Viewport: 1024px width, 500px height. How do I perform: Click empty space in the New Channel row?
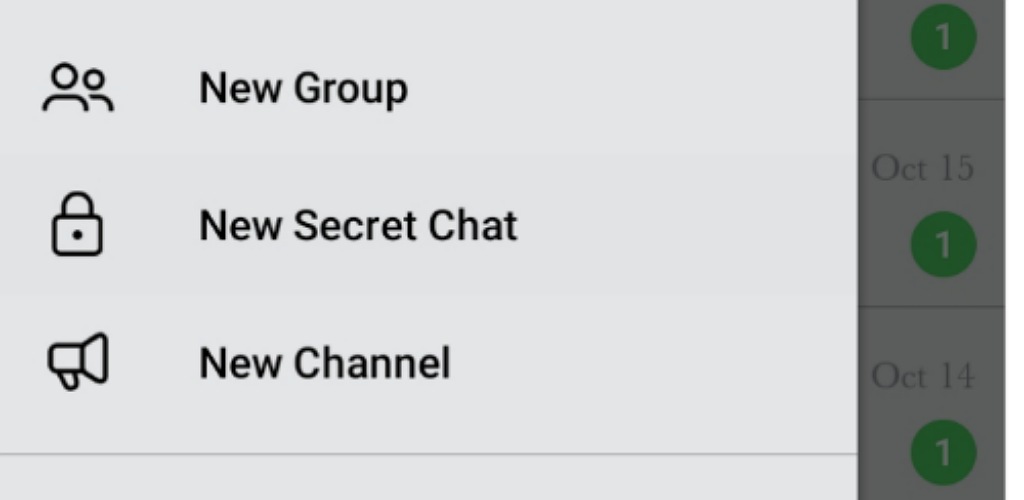pos(653,362)
